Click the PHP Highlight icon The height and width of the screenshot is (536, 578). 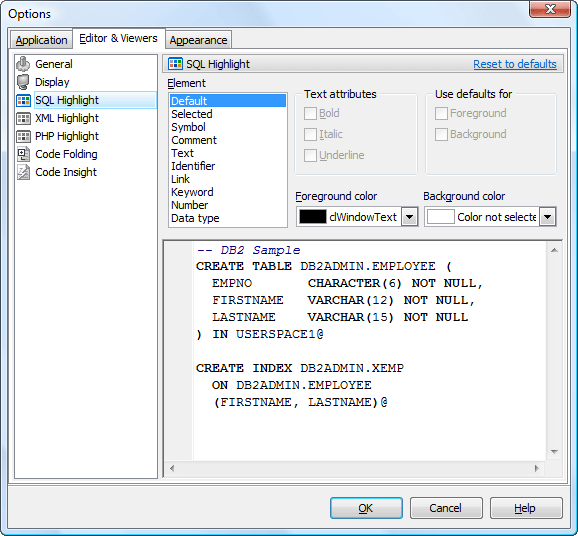[x=23, y=136]
